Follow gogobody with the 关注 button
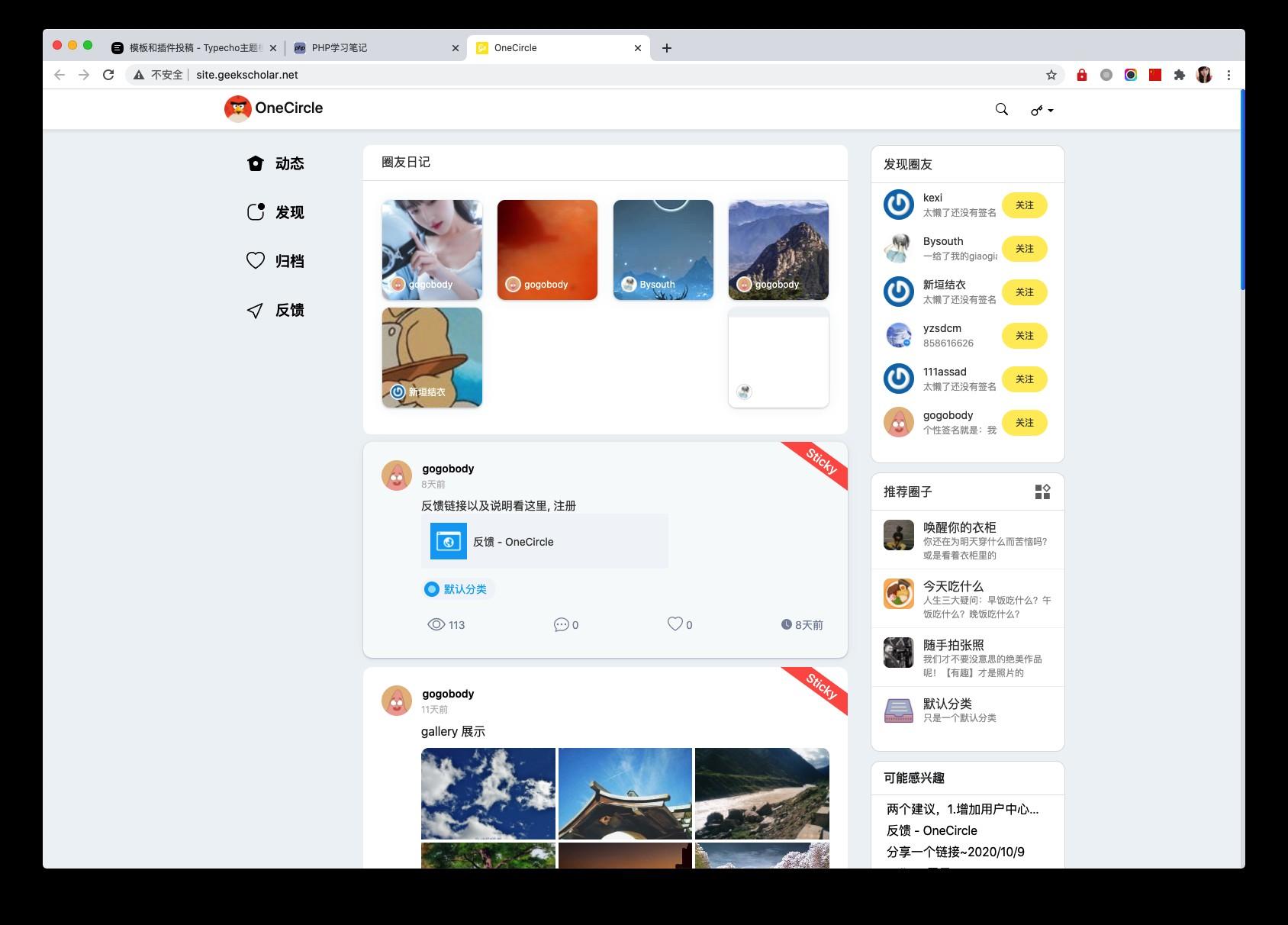This screenshot has height=925, width=1288. point(1024,422)
